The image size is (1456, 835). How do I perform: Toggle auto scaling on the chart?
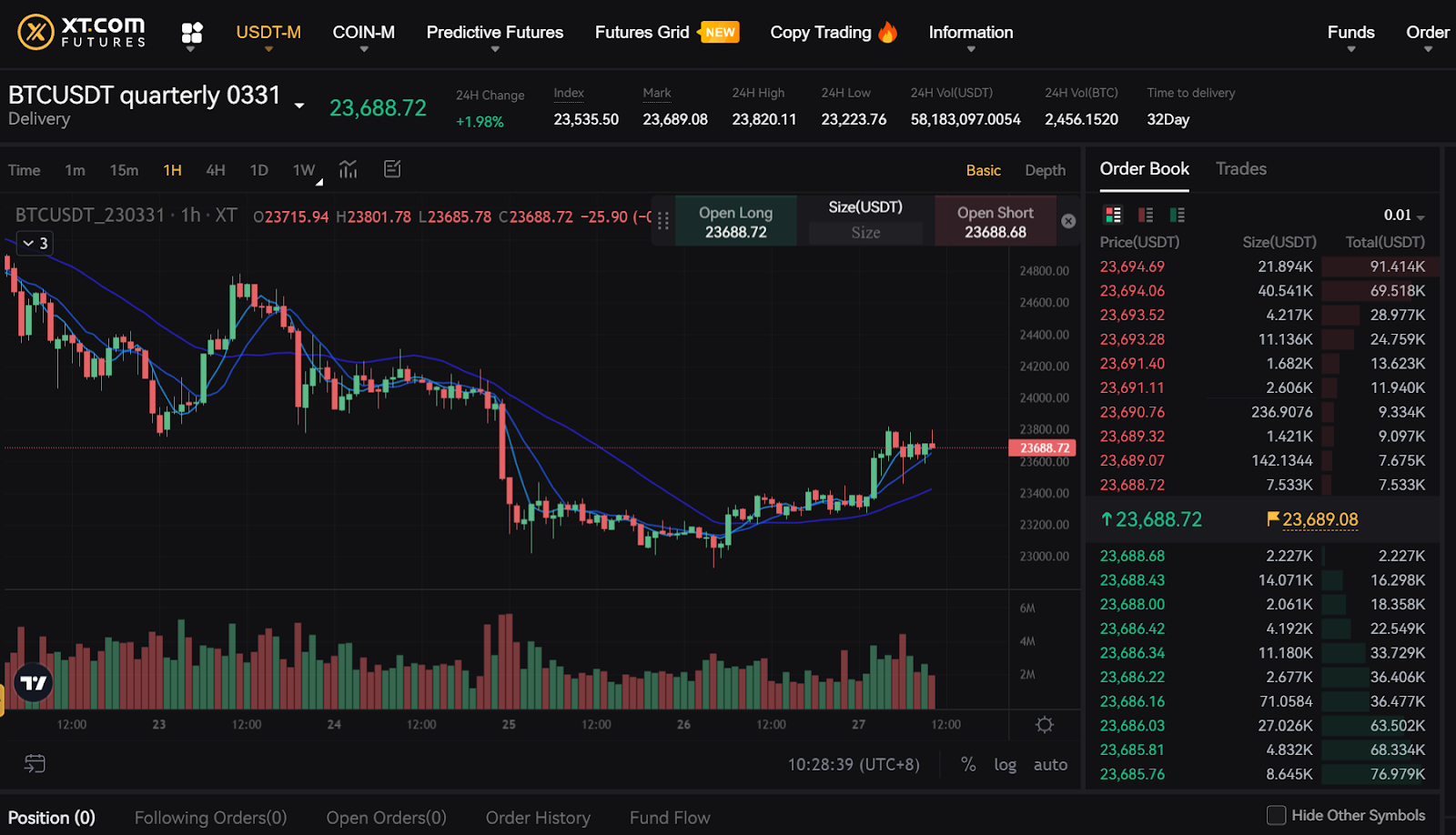[1049, 764]
